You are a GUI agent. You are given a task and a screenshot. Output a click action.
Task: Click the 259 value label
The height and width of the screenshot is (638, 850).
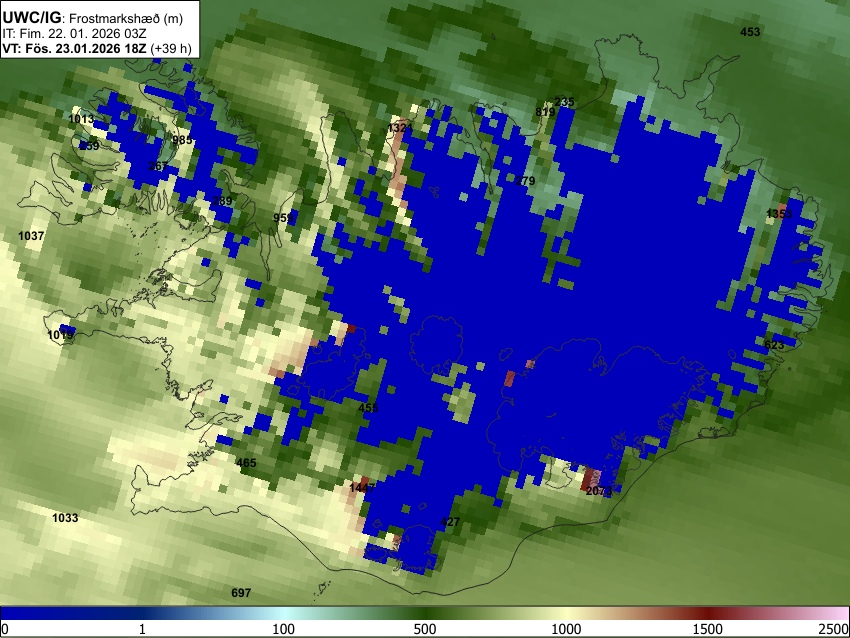(x=89, y=146)
